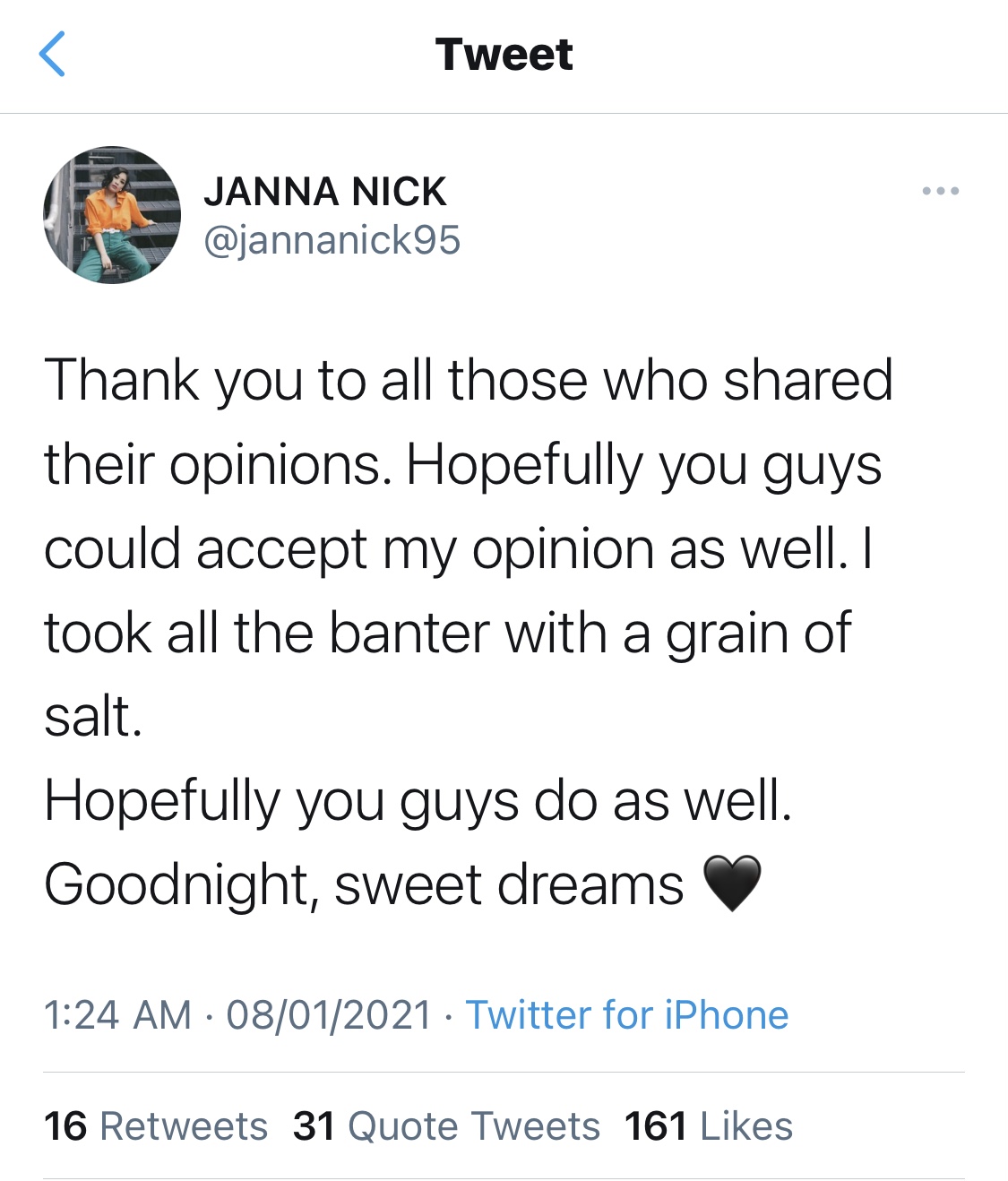View the 16 Retweets list
The width and height of the screenshot is (1008, 1181).
(x=156, y=1126)
